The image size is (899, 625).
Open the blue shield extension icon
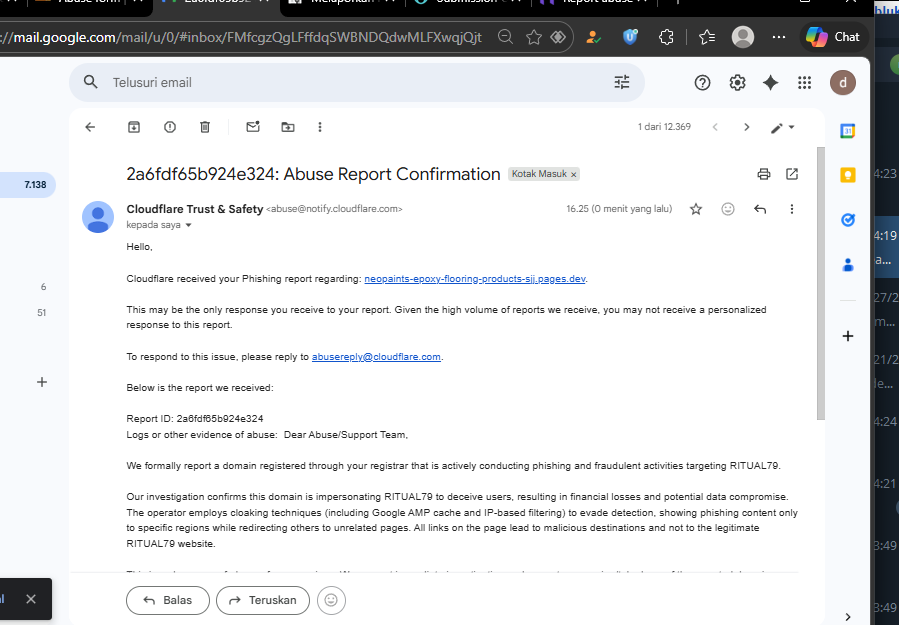[630, 37]
